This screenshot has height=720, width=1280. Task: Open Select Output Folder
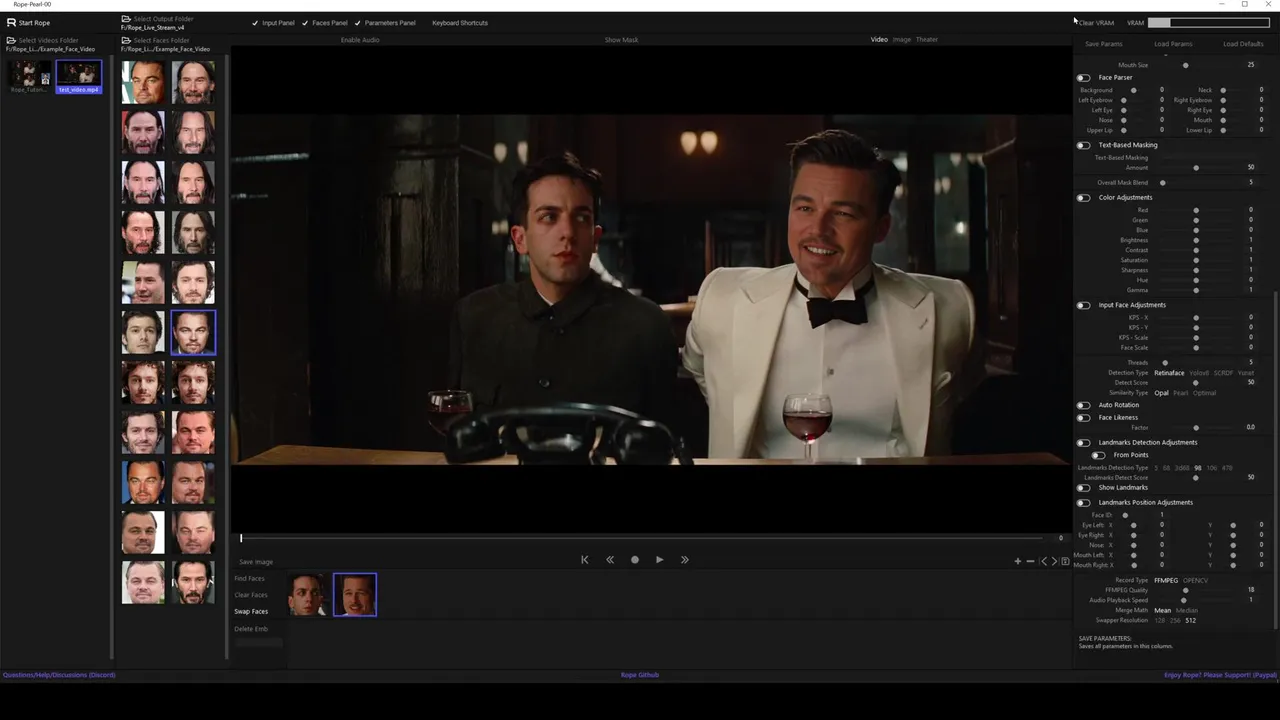click(157, 19)
